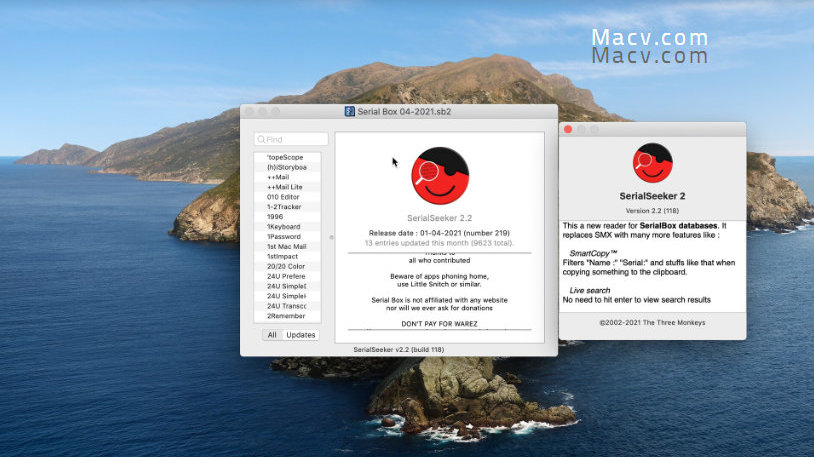This screenshot has width=814, height=457.
Task: Click the SmartCopy heading in About window
Action: click(593, 253)
